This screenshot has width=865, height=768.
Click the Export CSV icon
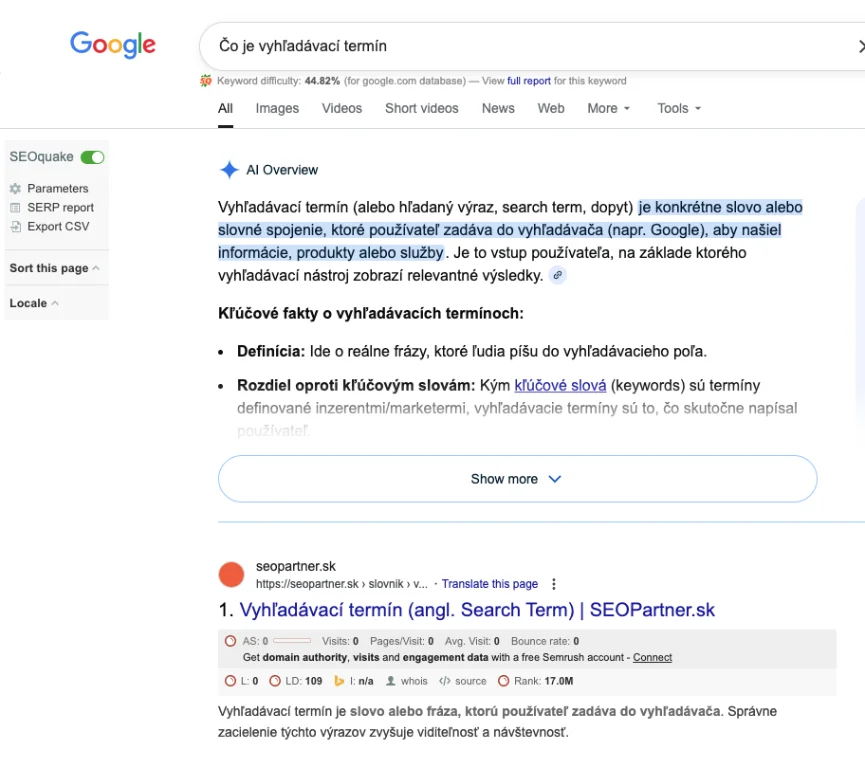(15, 227)
